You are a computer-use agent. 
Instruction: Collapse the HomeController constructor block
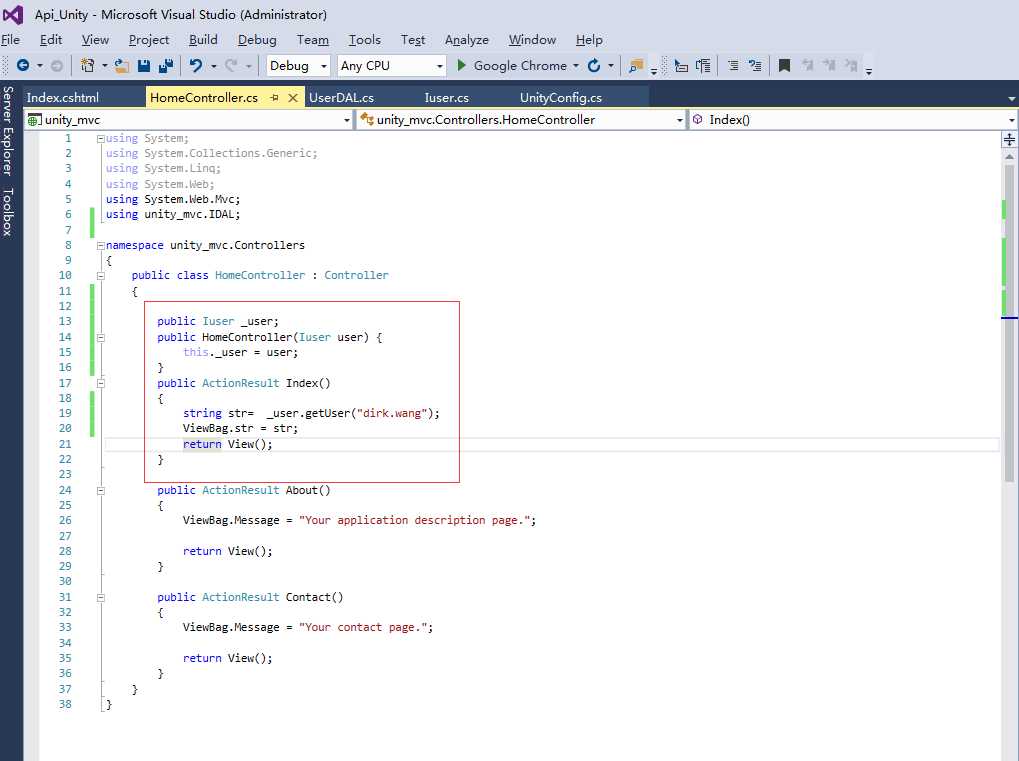pos(101,337)
